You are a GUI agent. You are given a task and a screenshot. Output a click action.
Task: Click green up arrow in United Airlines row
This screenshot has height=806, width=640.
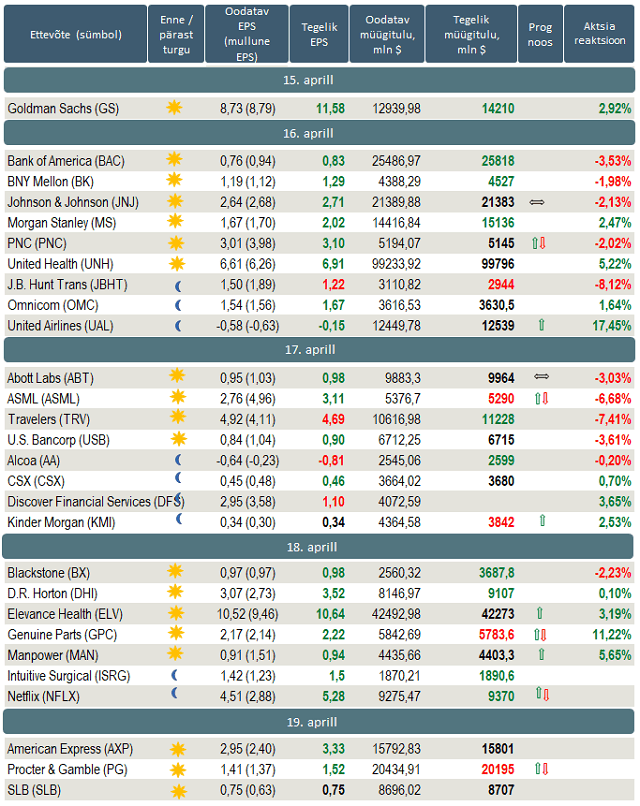click(541, 325)
